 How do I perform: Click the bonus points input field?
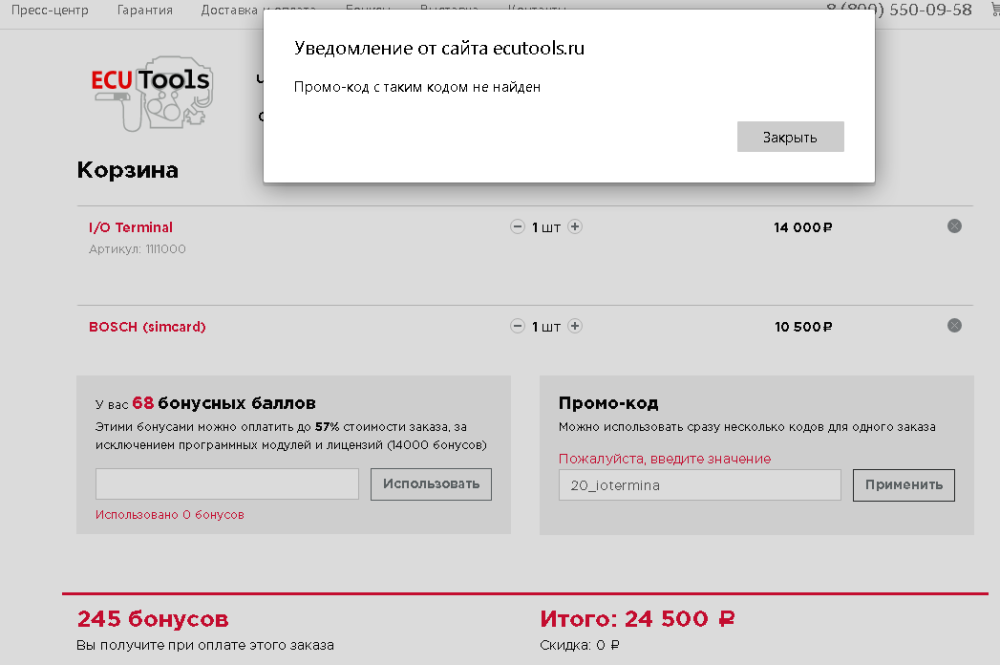226,483
